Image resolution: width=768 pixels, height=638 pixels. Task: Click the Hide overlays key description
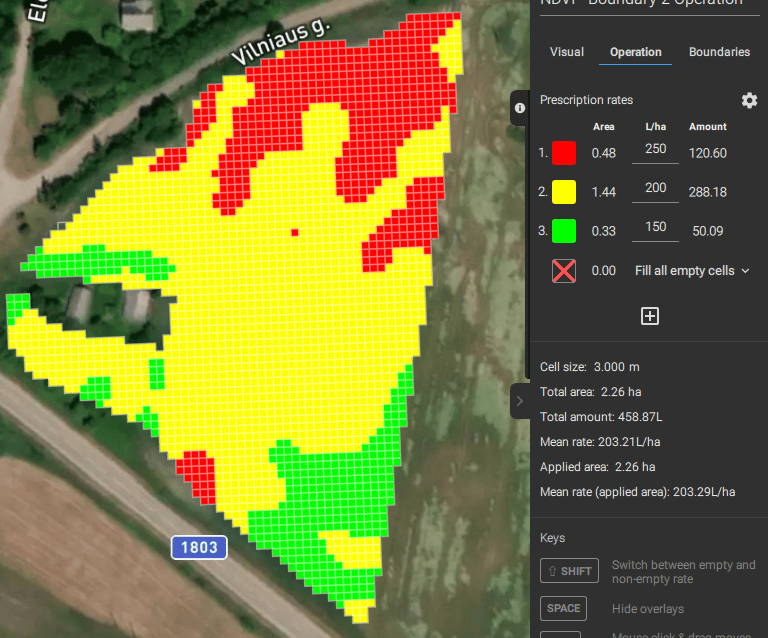648,609
